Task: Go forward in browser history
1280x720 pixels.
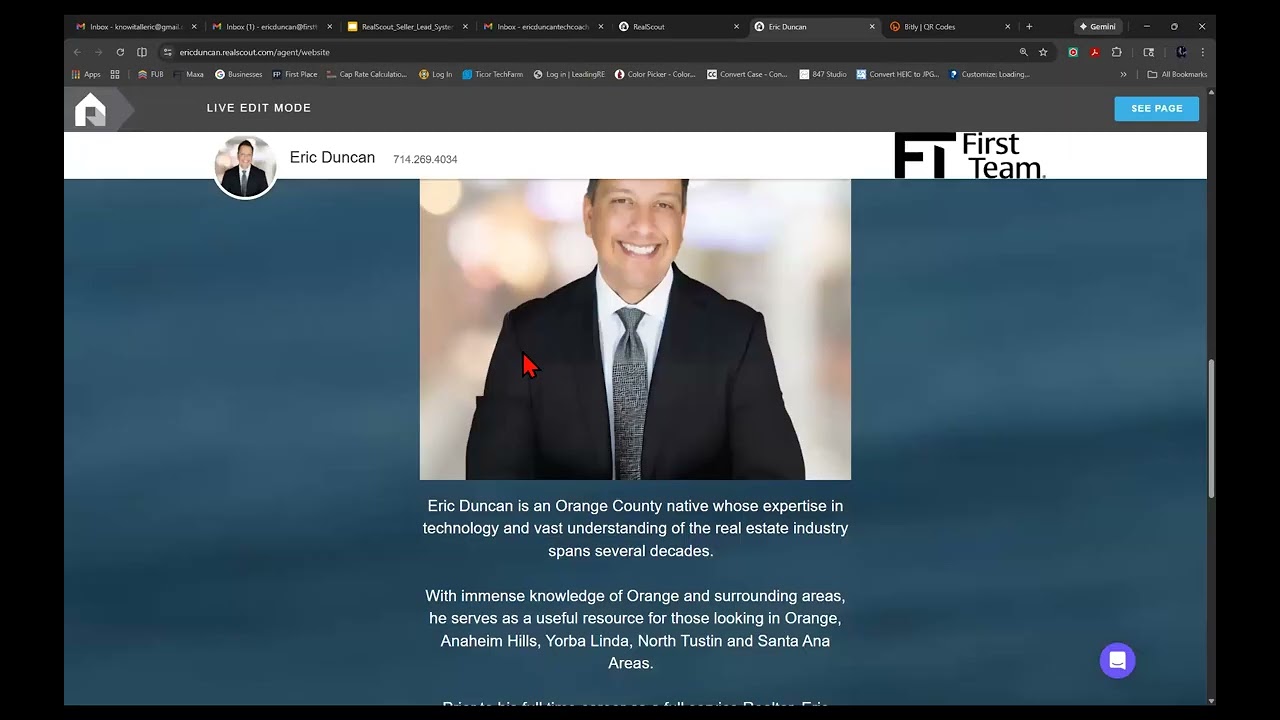Action: tap(99, 52)
